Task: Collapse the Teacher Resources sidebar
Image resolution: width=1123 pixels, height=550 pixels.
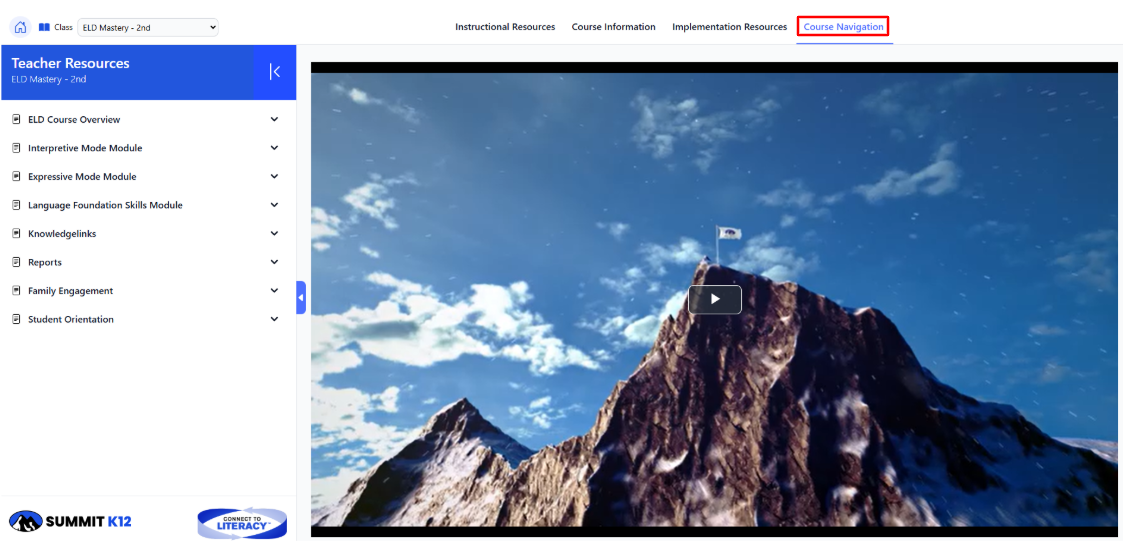Action: [x=275, y=72]
